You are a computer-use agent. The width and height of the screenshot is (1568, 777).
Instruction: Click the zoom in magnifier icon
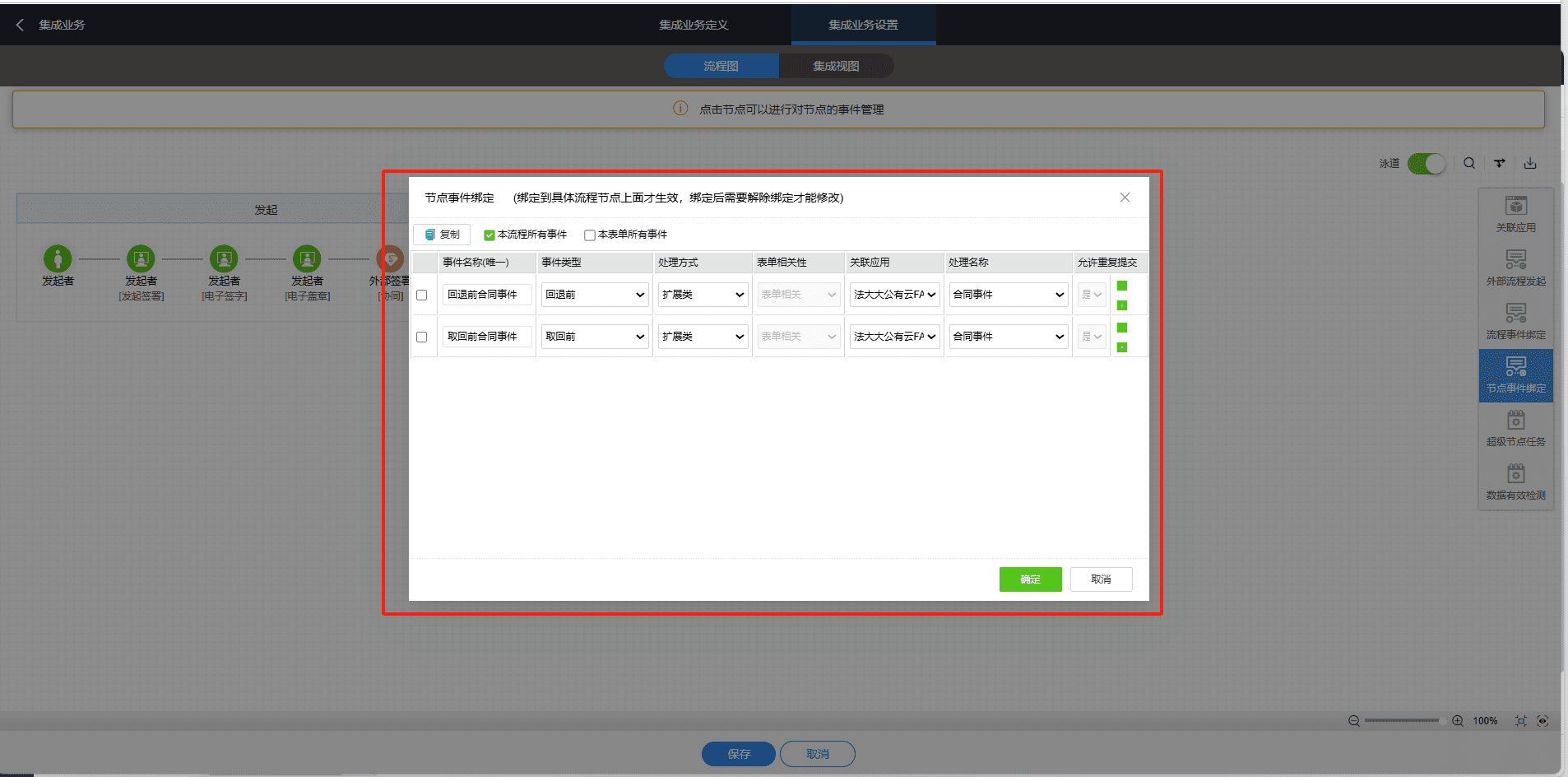coord(1457,721)
